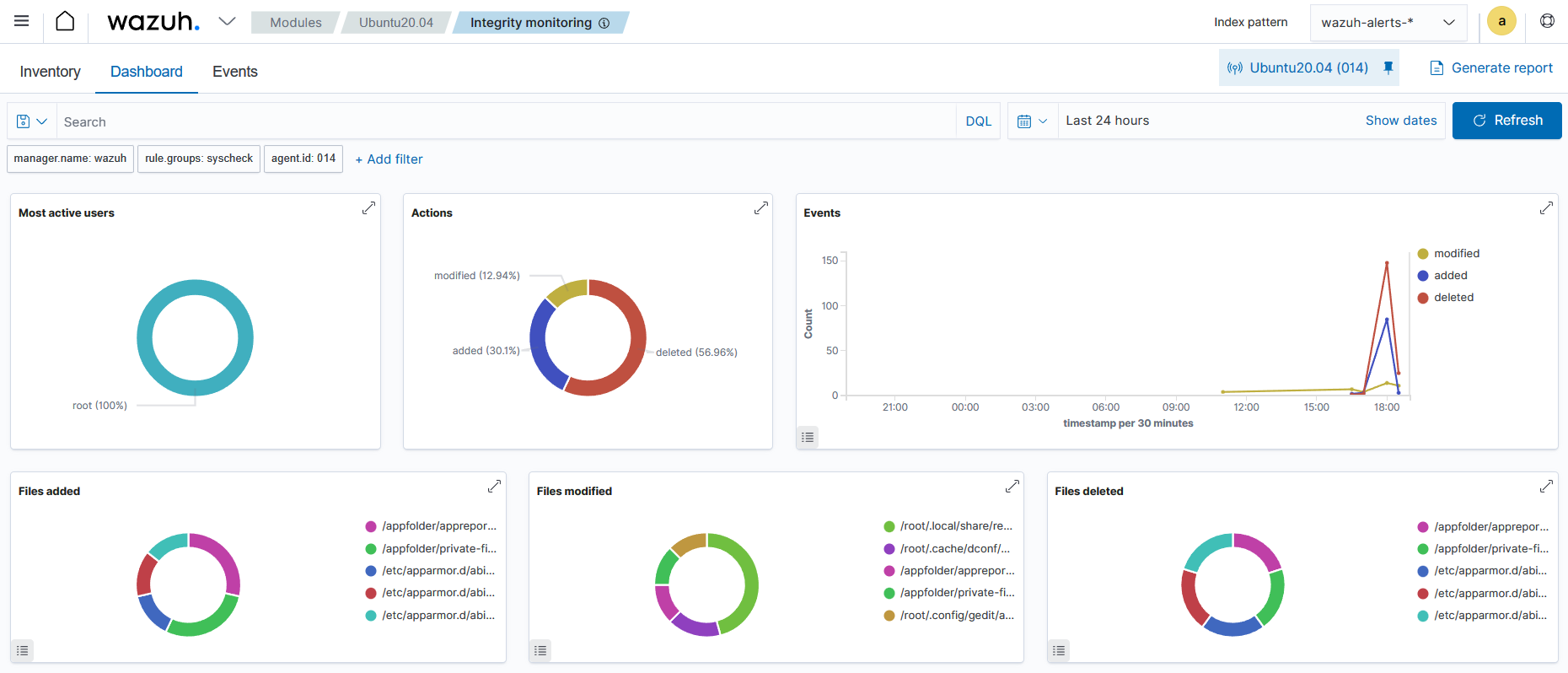
Task: Unpin the Ubuntu20.04 (014) agent
Action: point(1388,67)
